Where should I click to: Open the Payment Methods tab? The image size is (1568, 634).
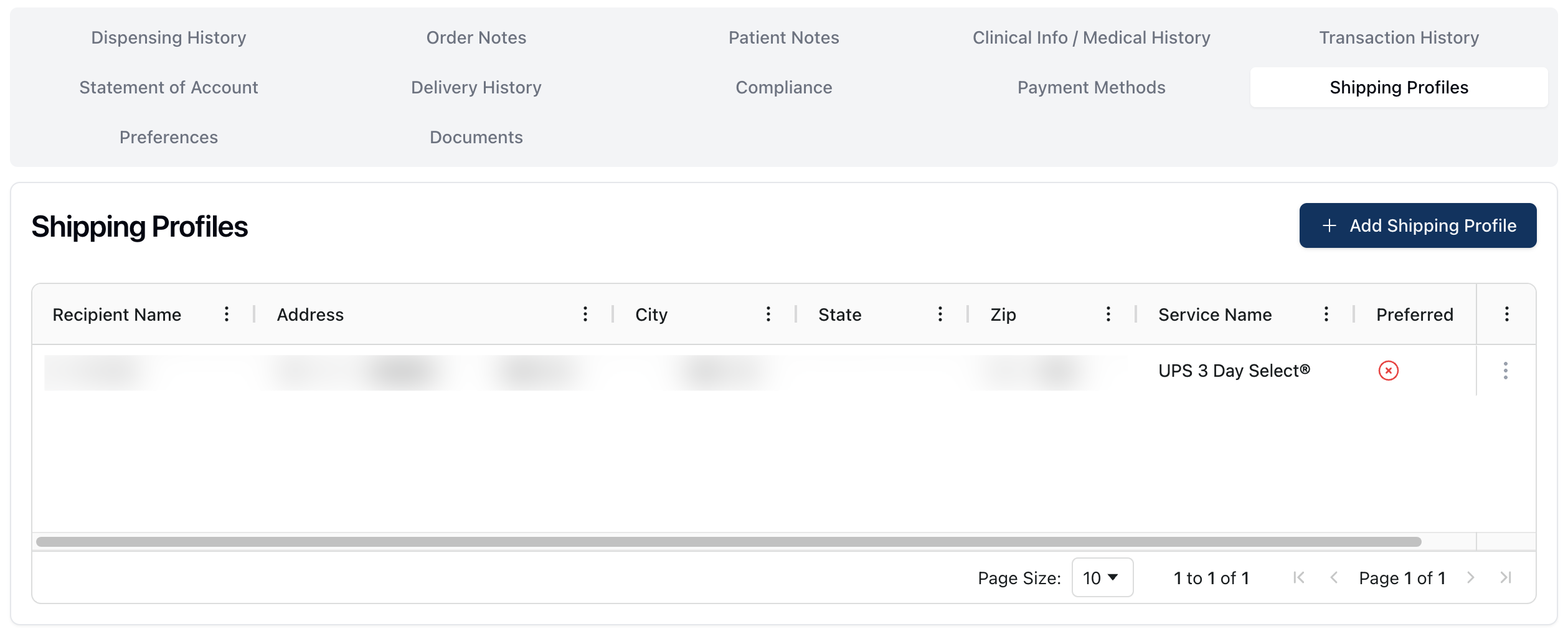(1091, 87)
